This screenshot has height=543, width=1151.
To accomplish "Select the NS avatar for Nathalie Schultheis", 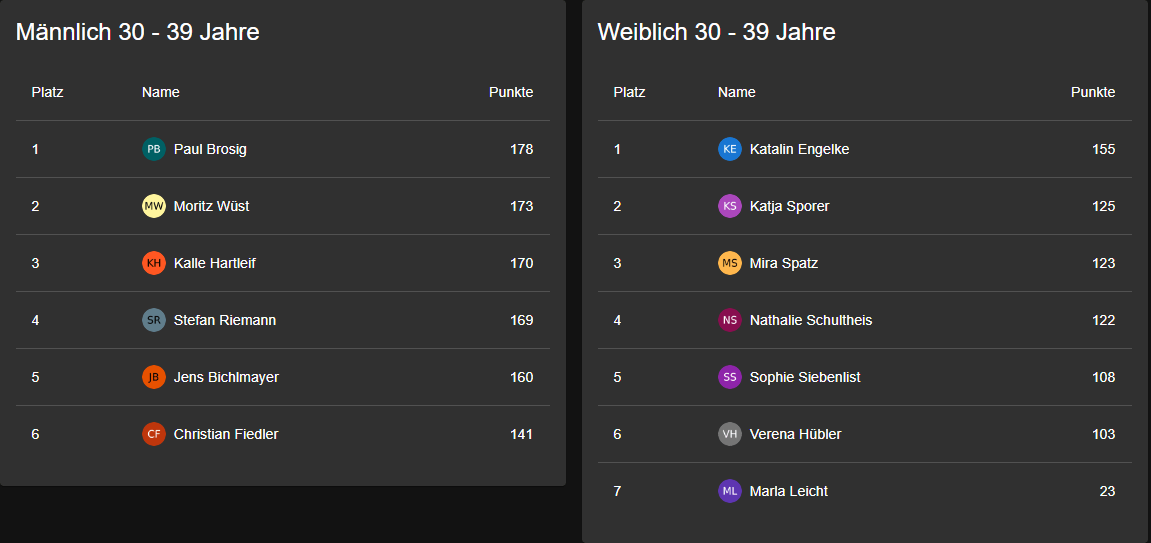I will (730, 320).
